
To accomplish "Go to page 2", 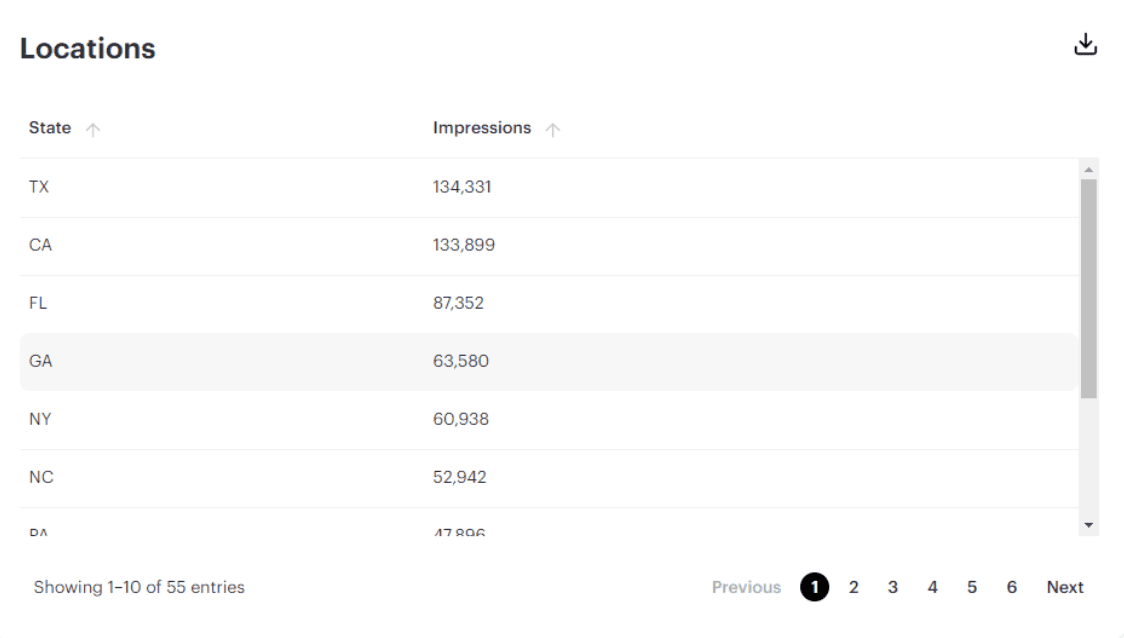I will [x=854, y=587].
